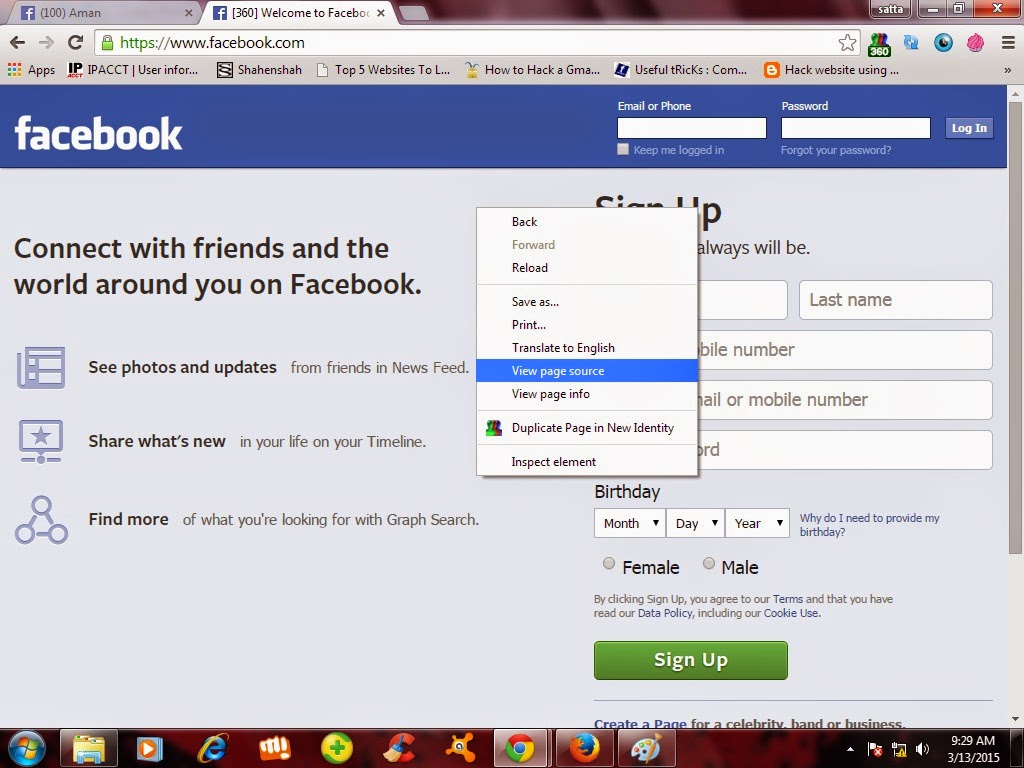Open Hack website using bookmark
The height and width of the screenshot is (768, 1024).
tap(831, 70)
